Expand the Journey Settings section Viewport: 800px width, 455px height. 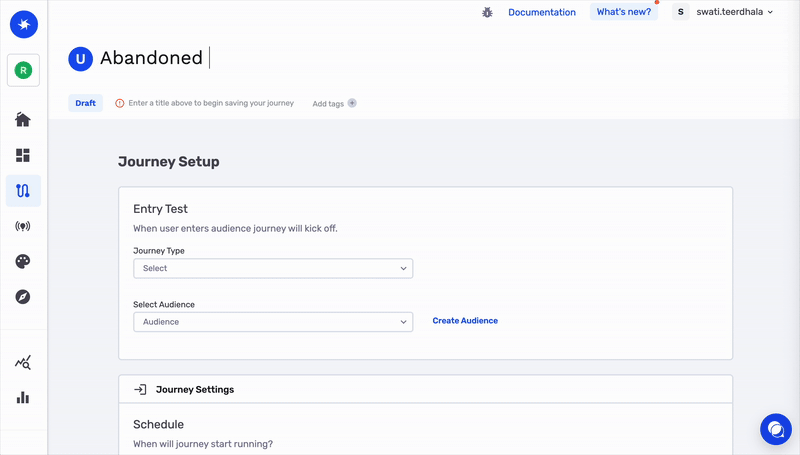425,389
